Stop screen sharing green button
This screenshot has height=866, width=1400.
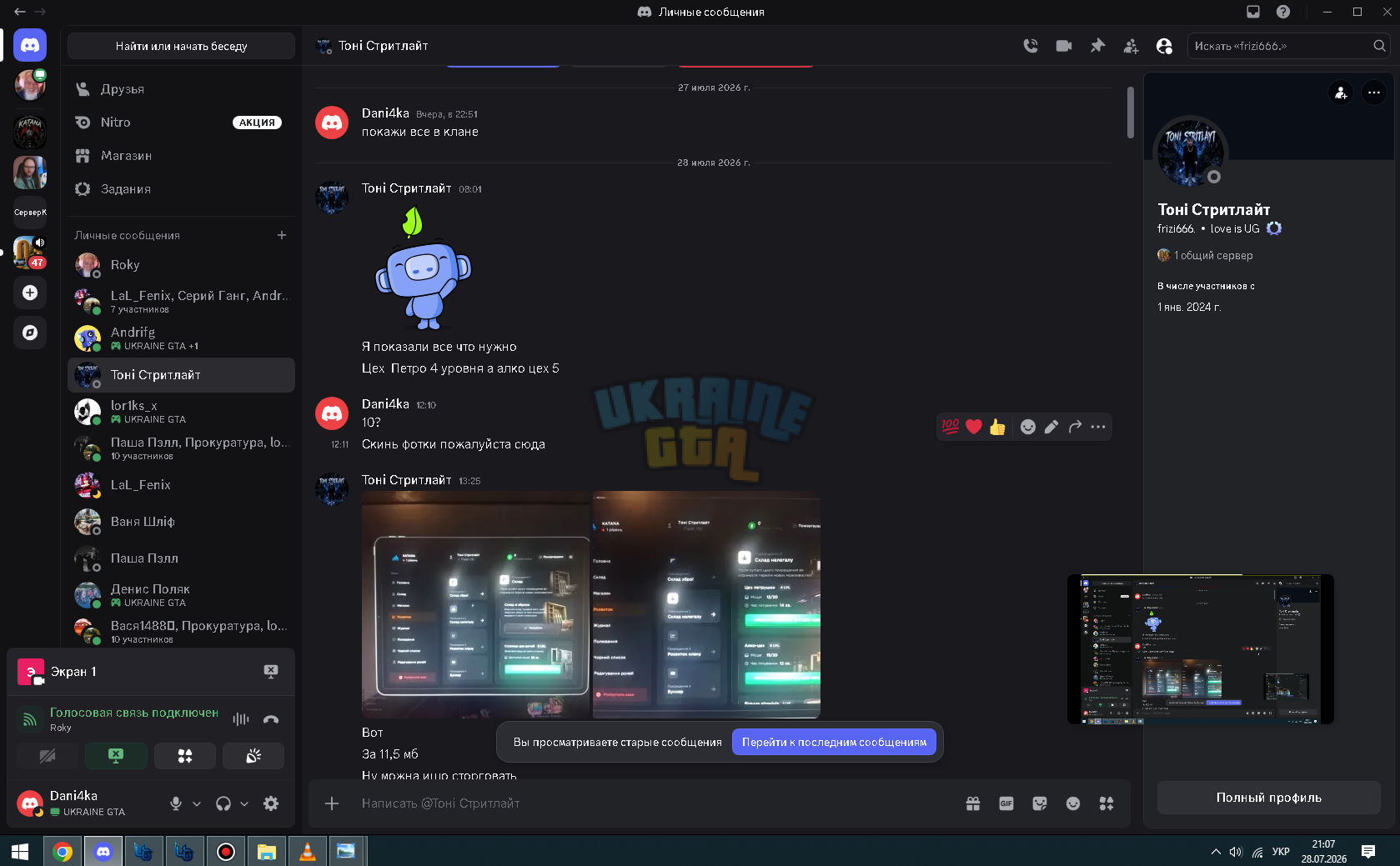116,756
